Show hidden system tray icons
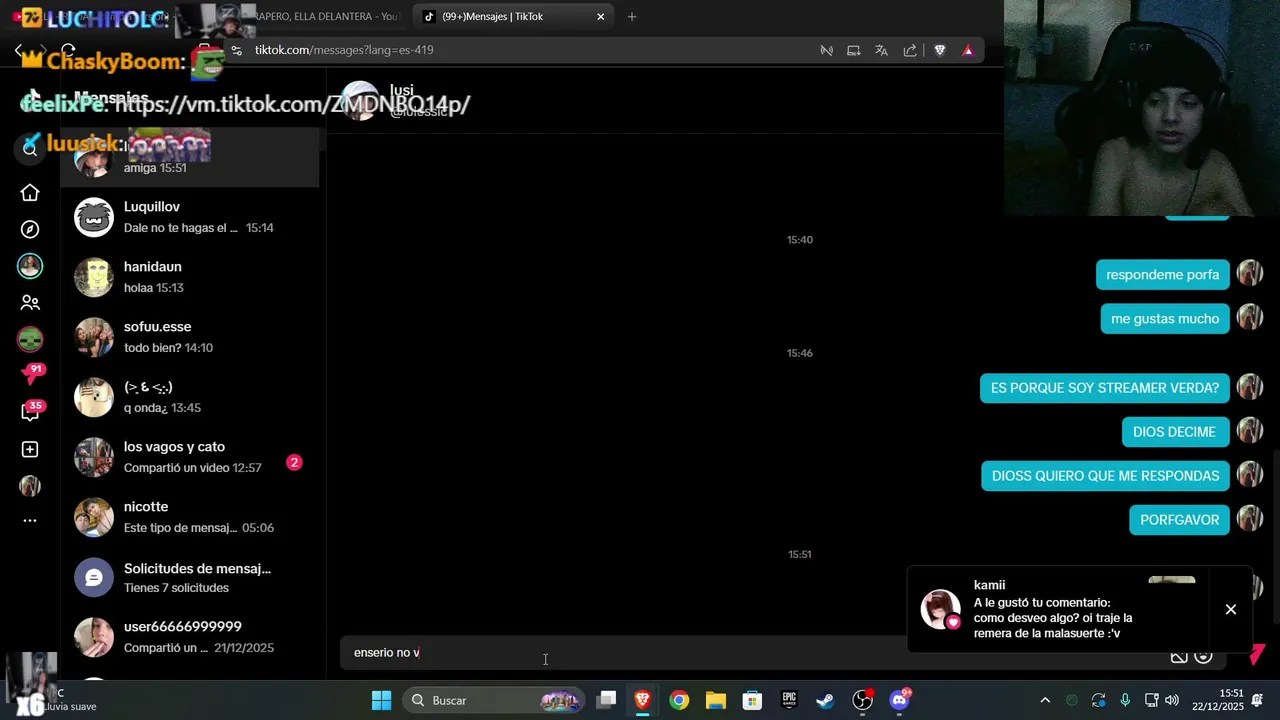Screen dimensions: 1280x720 (1045, 700)
